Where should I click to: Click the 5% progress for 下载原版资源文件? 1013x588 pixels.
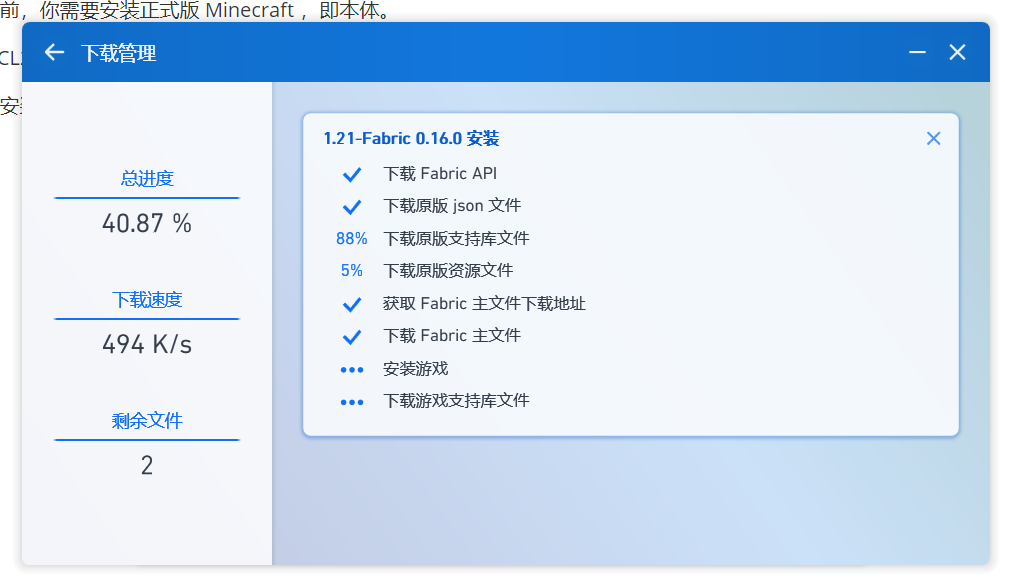click(351, 271)
